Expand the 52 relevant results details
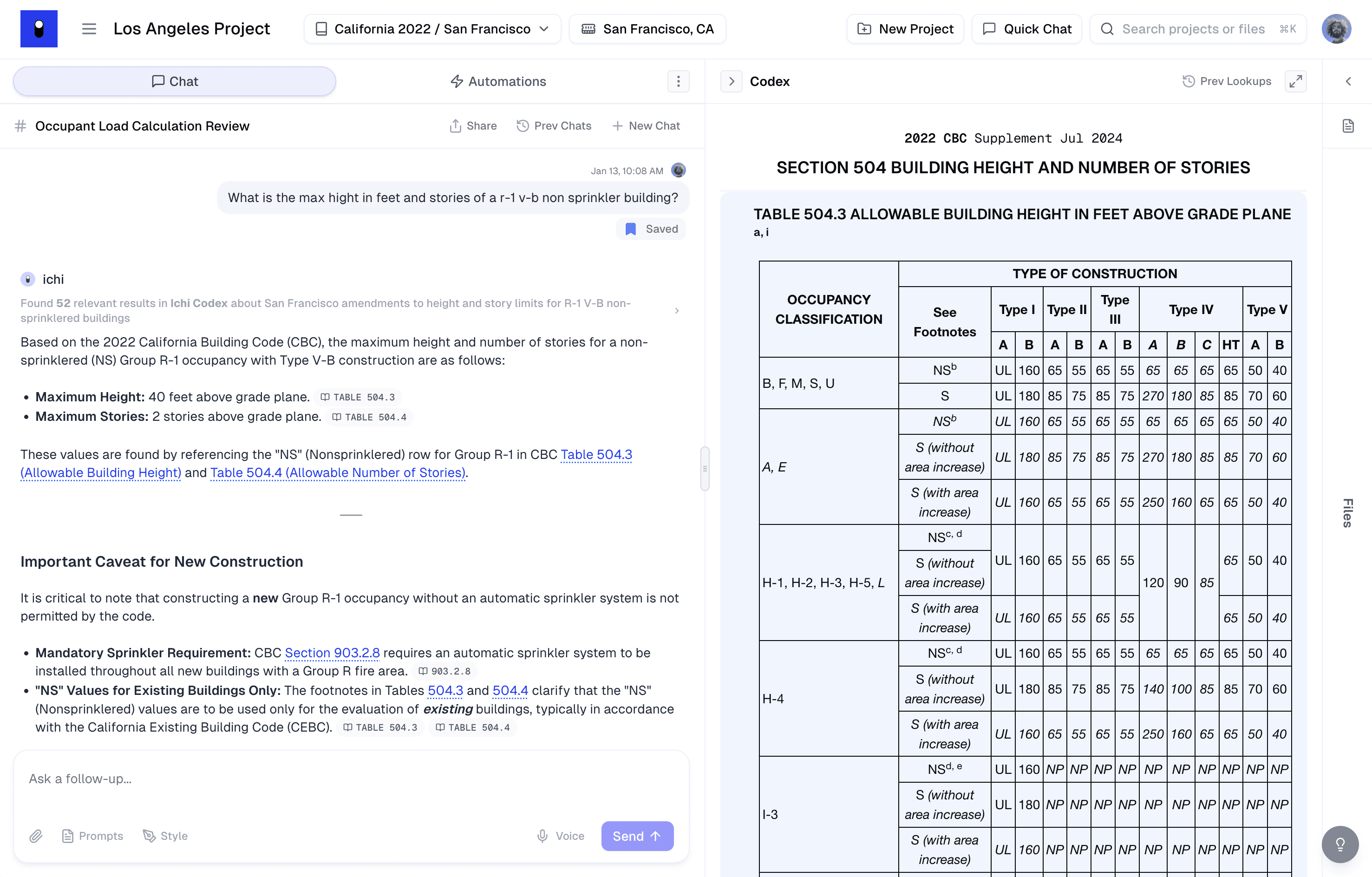Image resolution: width=1372 pixels, height=877 pixels. pos(676,311)
